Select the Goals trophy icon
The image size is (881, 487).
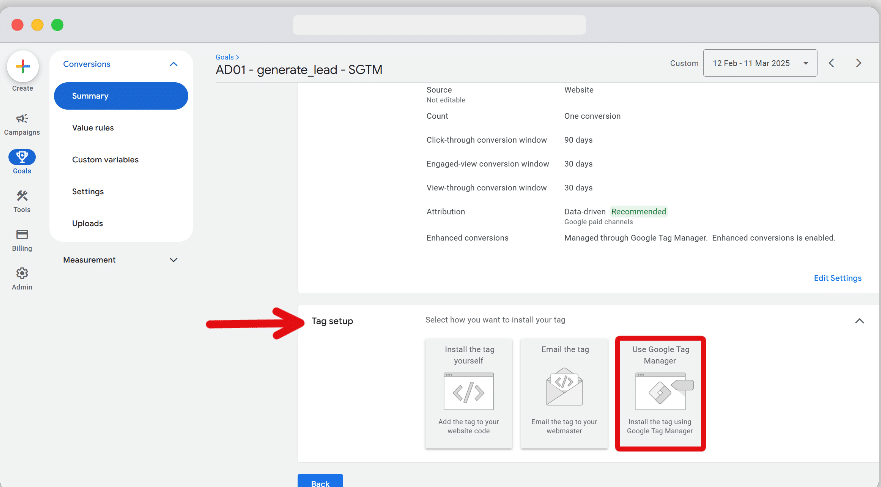coord(22,157)
